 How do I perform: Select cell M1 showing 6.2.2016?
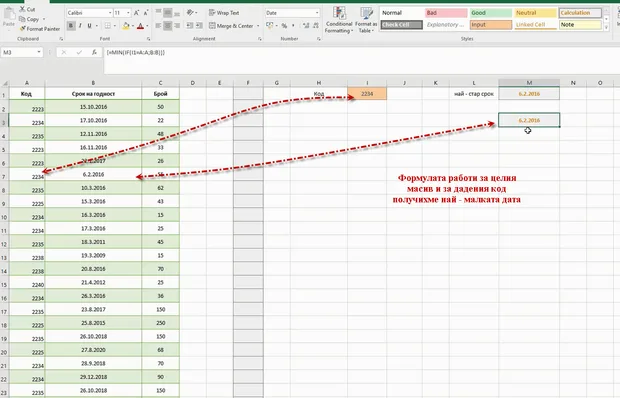[529, 94]
